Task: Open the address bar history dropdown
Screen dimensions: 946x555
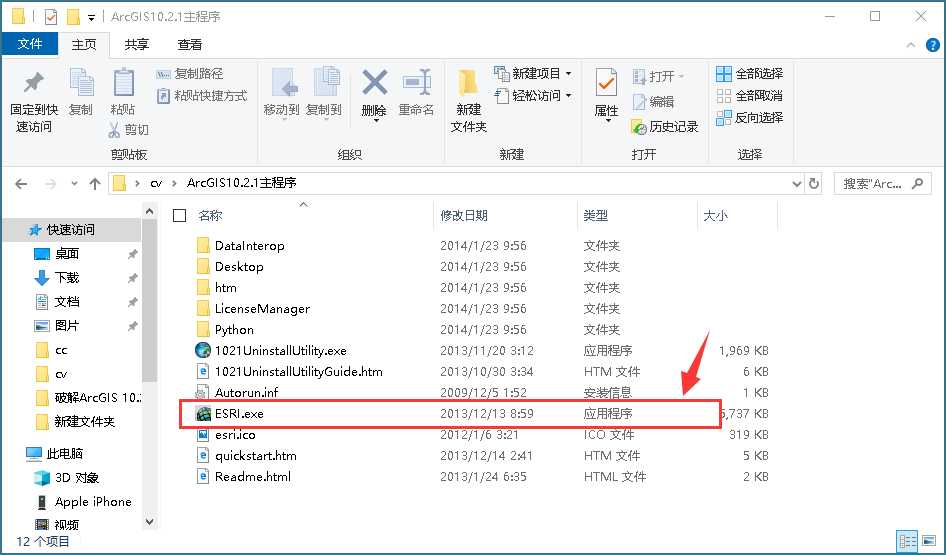Action: [796, 184]
